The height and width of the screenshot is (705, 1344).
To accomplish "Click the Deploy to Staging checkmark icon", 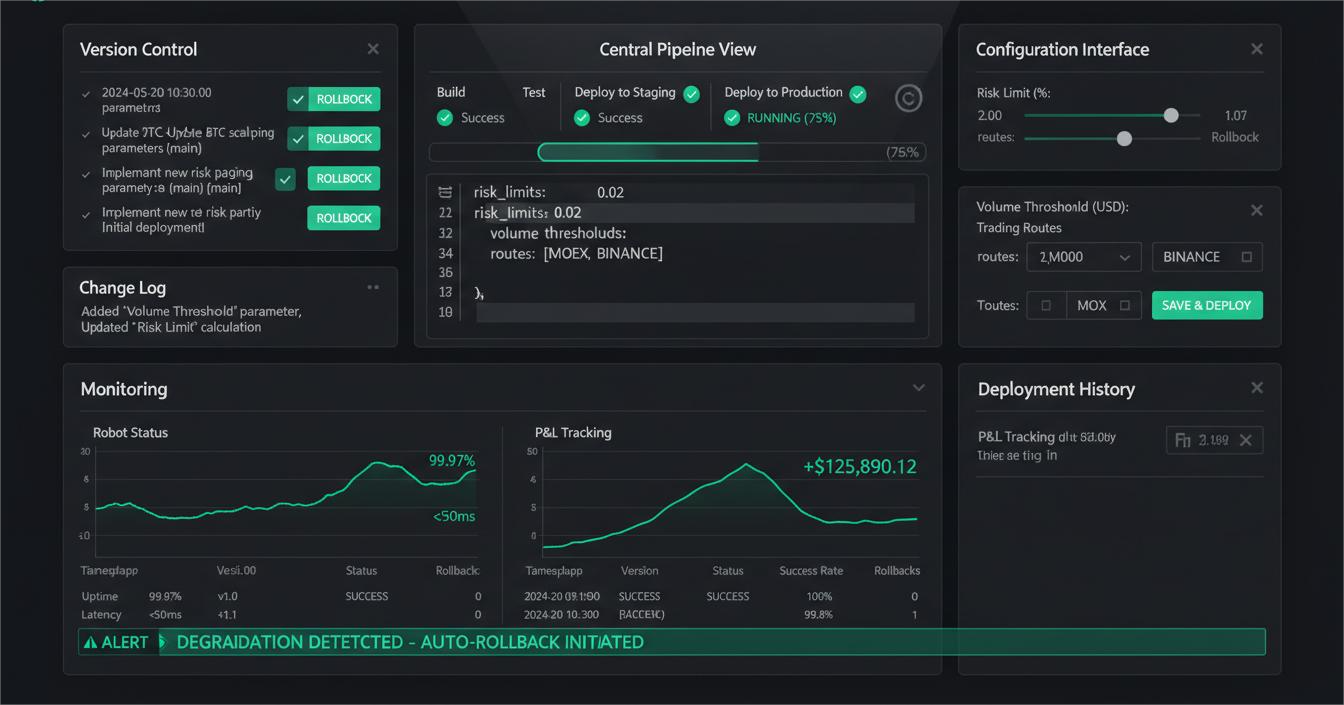I will click(691, 94).
